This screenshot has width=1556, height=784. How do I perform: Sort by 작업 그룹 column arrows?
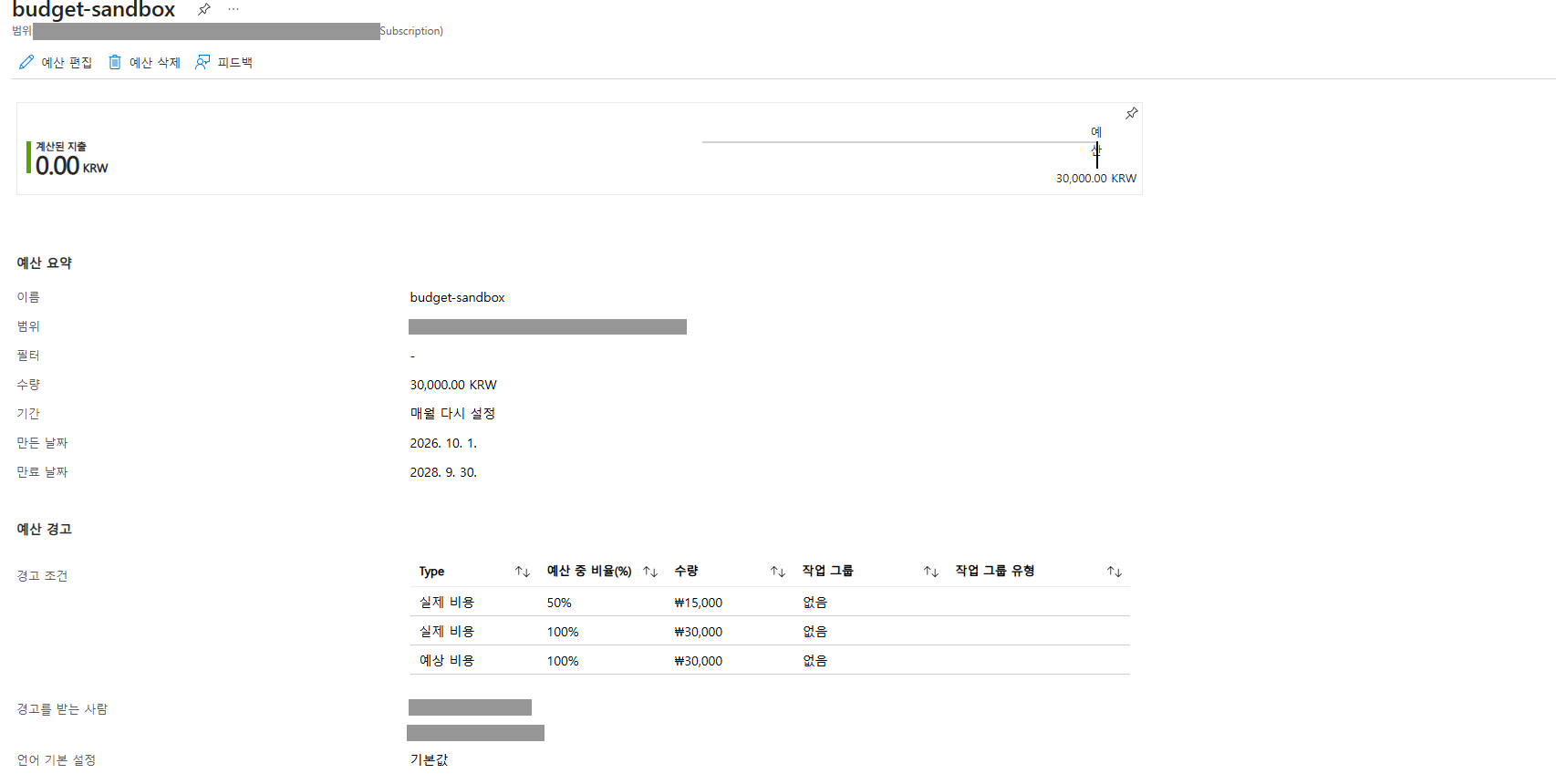931,572
